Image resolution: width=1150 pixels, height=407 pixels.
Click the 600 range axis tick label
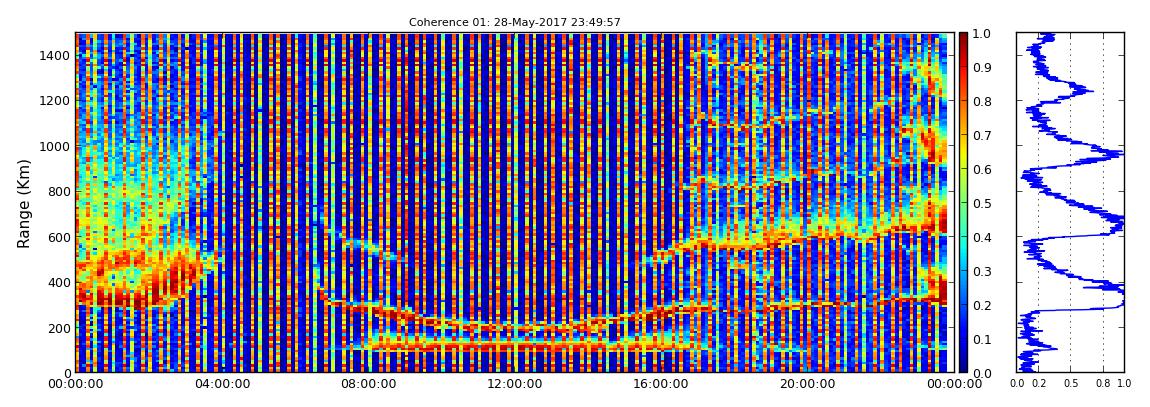click(59, 238)
